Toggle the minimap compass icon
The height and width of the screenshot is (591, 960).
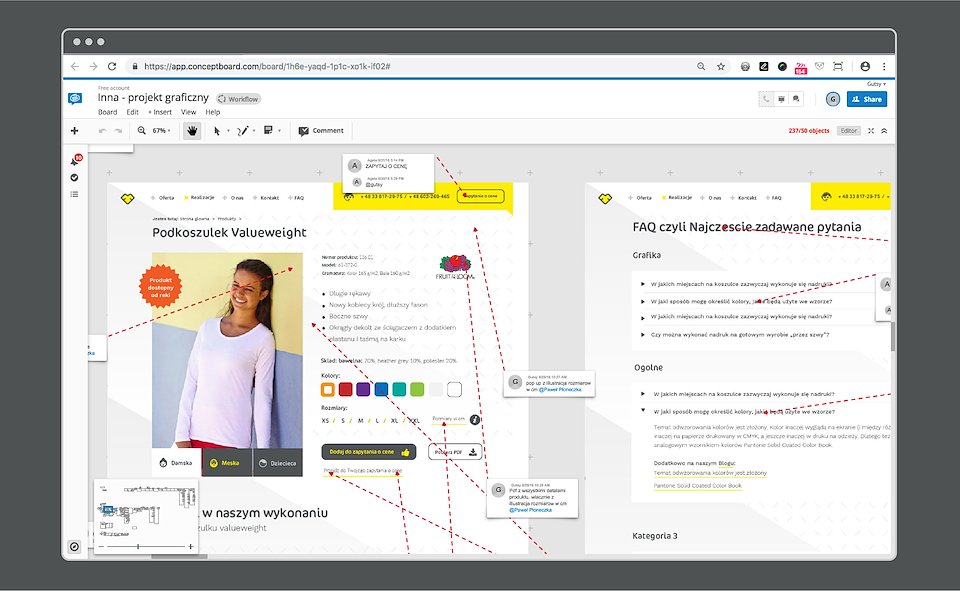tap(75, 547)
